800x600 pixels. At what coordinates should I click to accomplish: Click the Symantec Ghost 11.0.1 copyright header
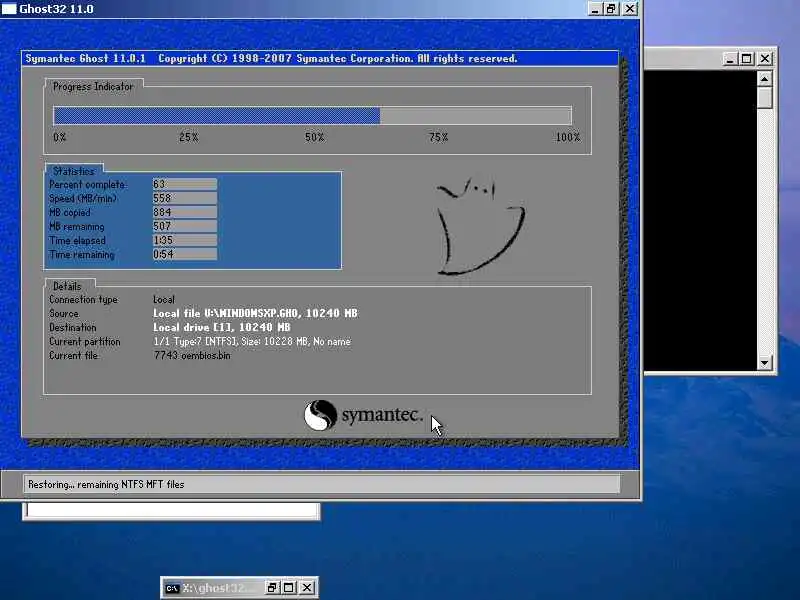click(x=271, y=58)
